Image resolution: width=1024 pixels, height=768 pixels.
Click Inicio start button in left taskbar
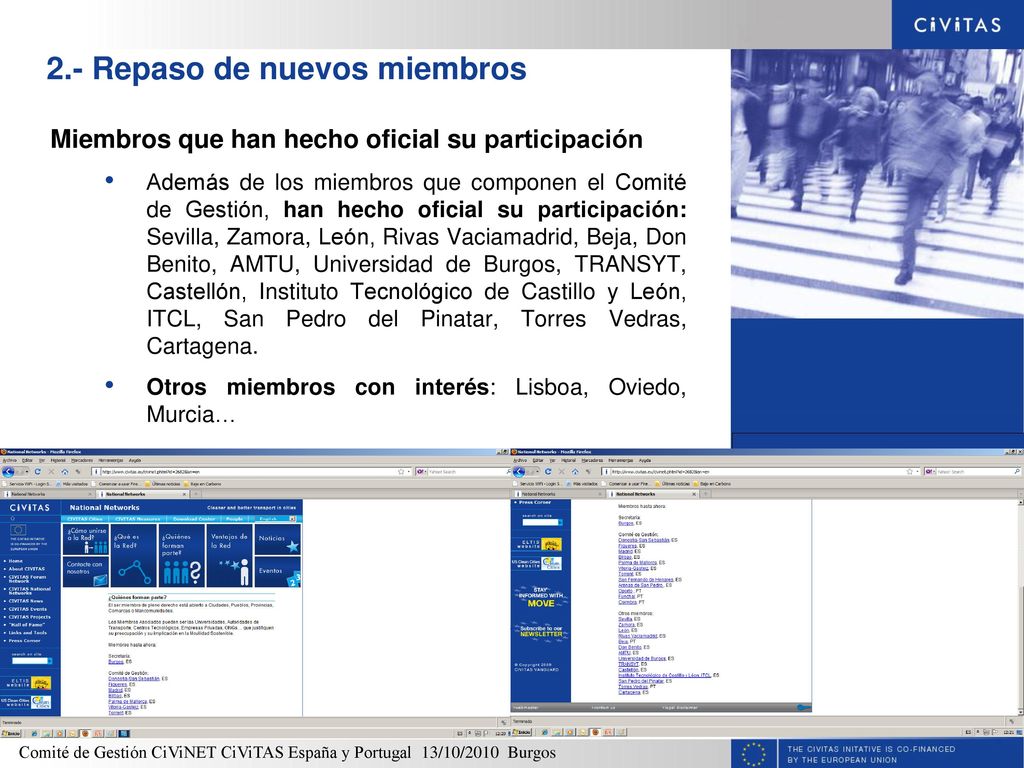(x=10, y=733)
